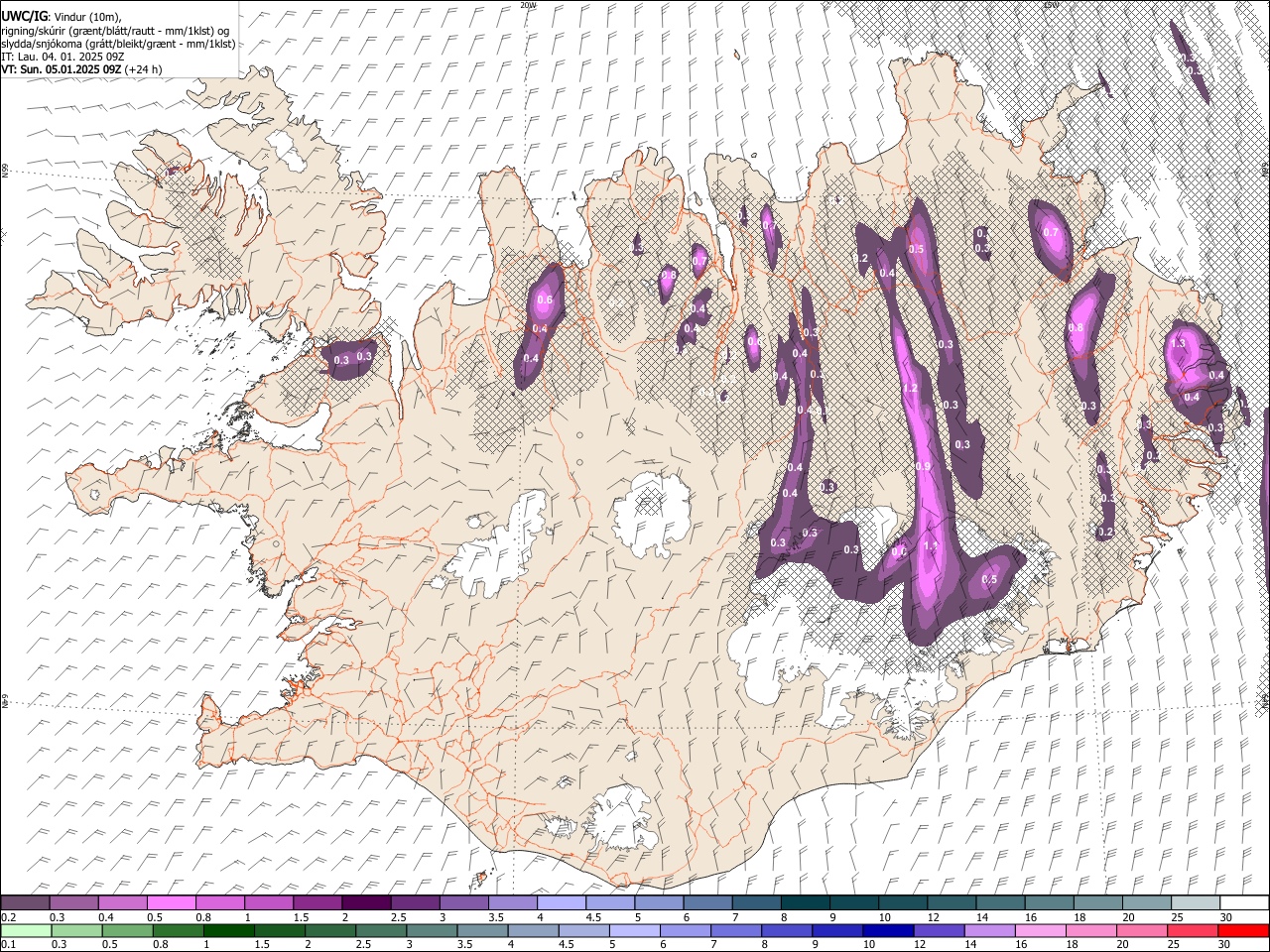Click the lower legend blue swatch labeled 8
This screenshot has height=952, width=1270.
pos(786,930)
